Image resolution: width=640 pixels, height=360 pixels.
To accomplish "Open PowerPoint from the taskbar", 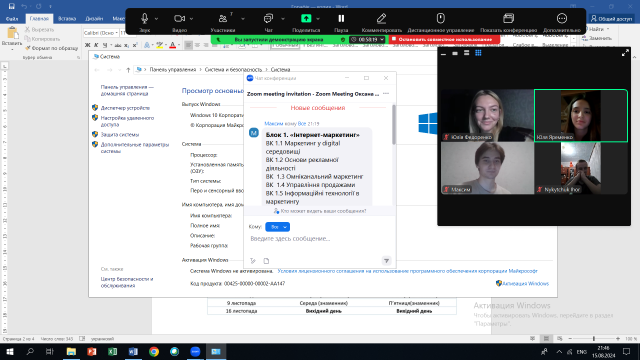I will (91, 351).
